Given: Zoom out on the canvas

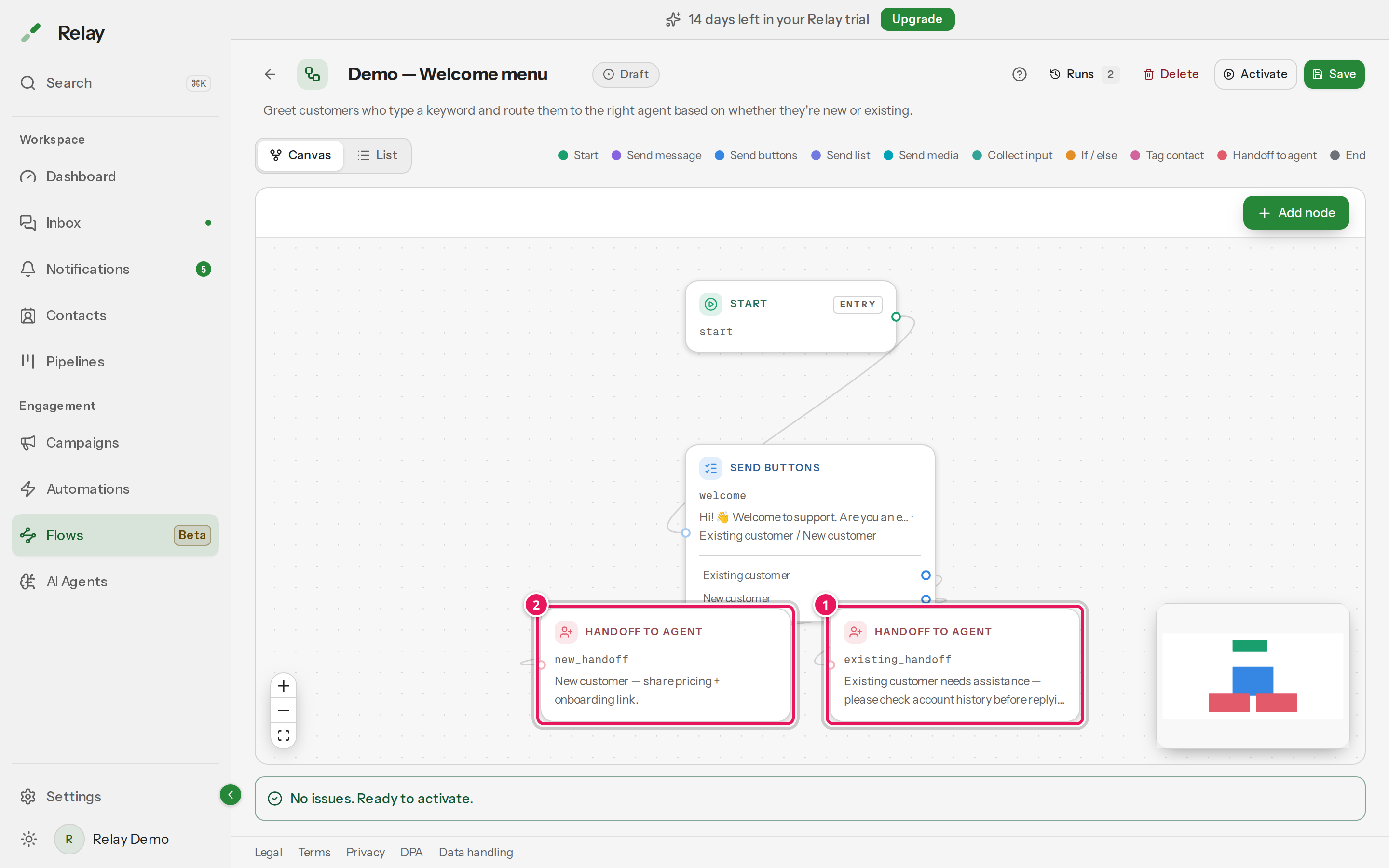Looking at the screenshot, I should (284, 711).
